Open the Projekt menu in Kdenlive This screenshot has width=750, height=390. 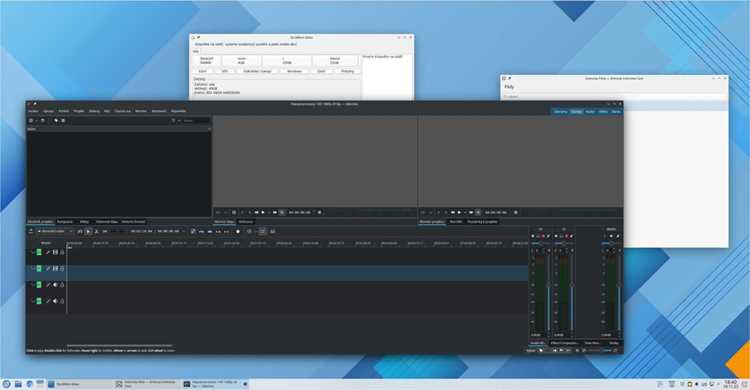click(79, 111)
